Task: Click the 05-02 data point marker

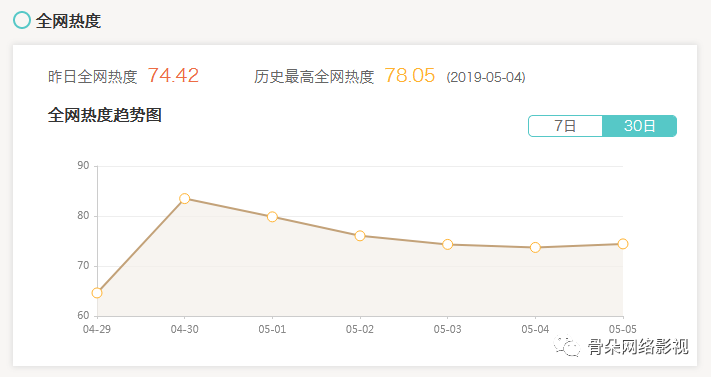Action: (x=360, y=236)
